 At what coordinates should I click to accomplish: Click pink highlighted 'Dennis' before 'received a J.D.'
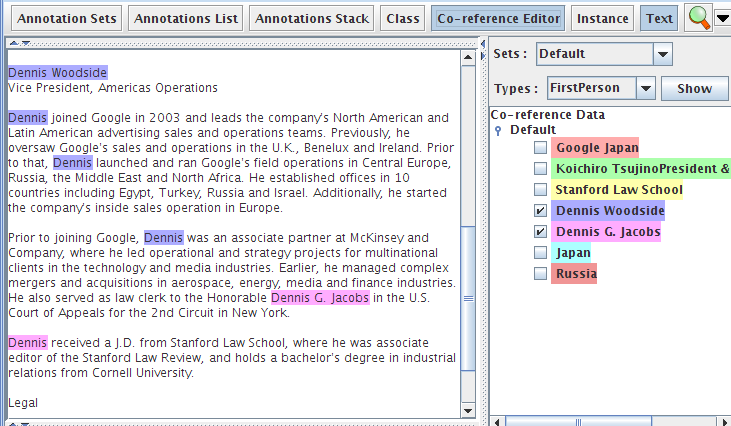point(28,343)
